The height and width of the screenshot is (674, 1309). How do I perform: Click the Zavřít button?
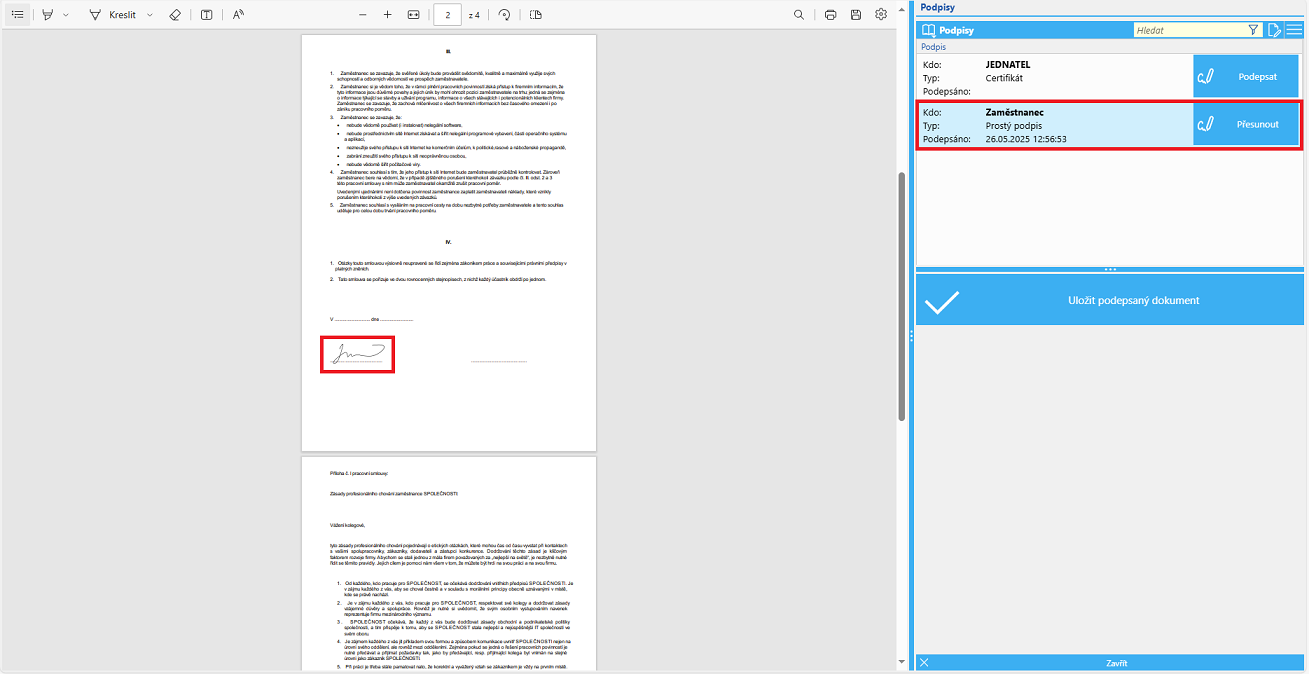[1110, 663]
